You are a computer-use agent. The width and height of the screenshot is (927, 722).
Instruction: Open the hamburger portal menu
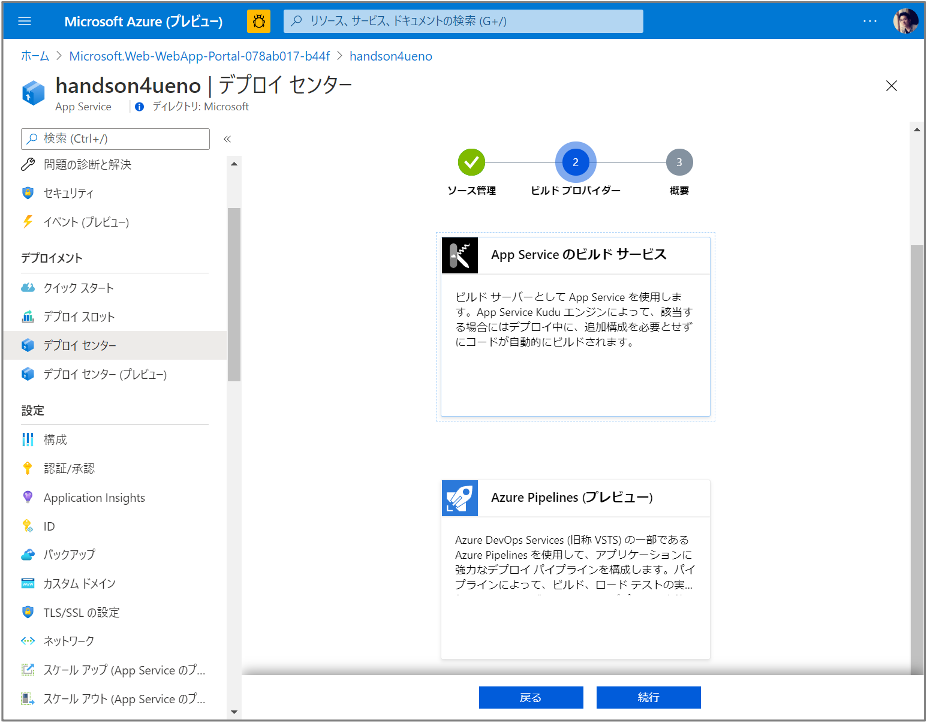click(x=25, y=21)
